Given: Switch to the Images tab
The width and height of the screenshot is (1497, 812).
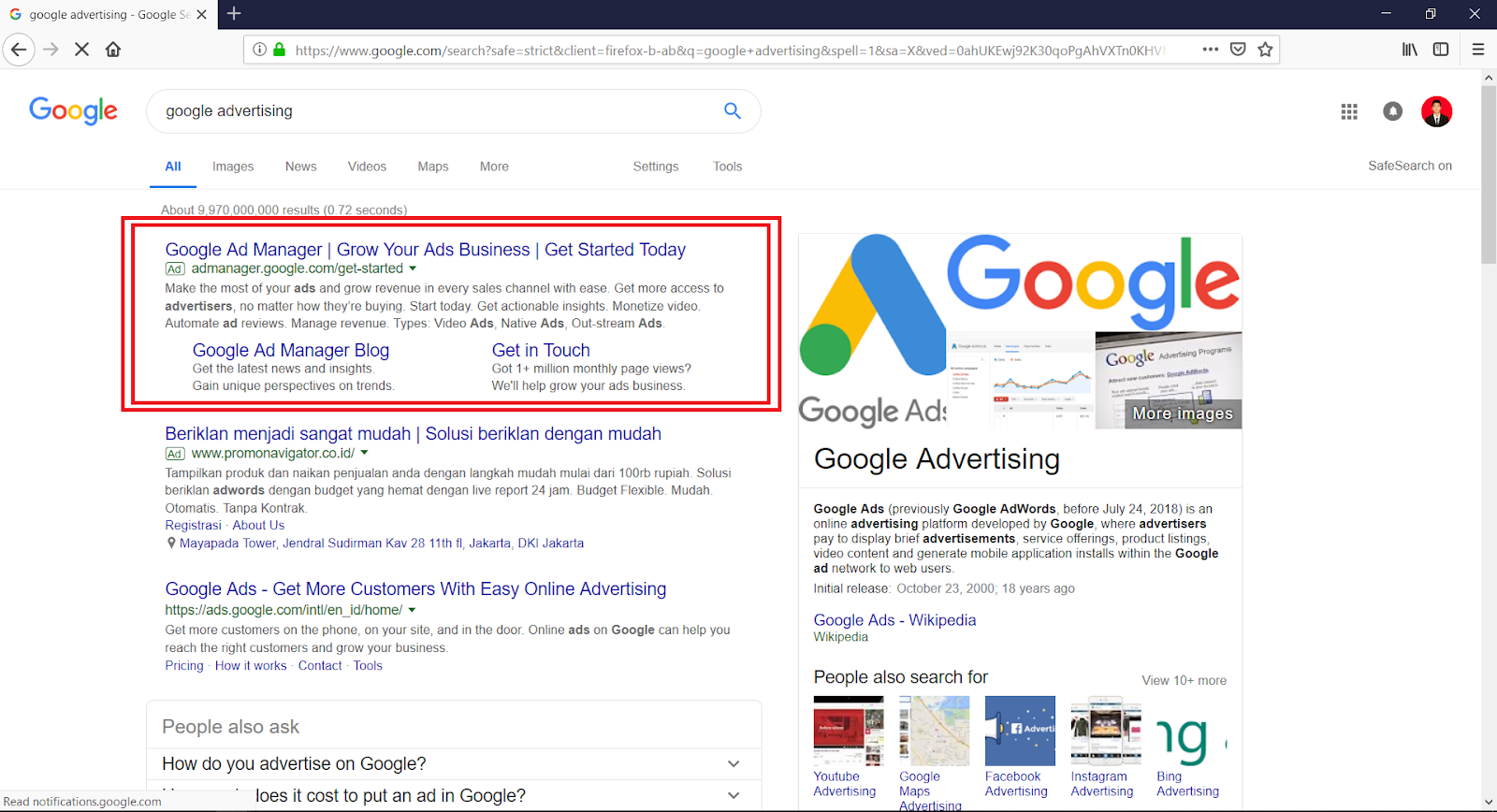Looking at the screenshot, I should click(x=233, y=167).
